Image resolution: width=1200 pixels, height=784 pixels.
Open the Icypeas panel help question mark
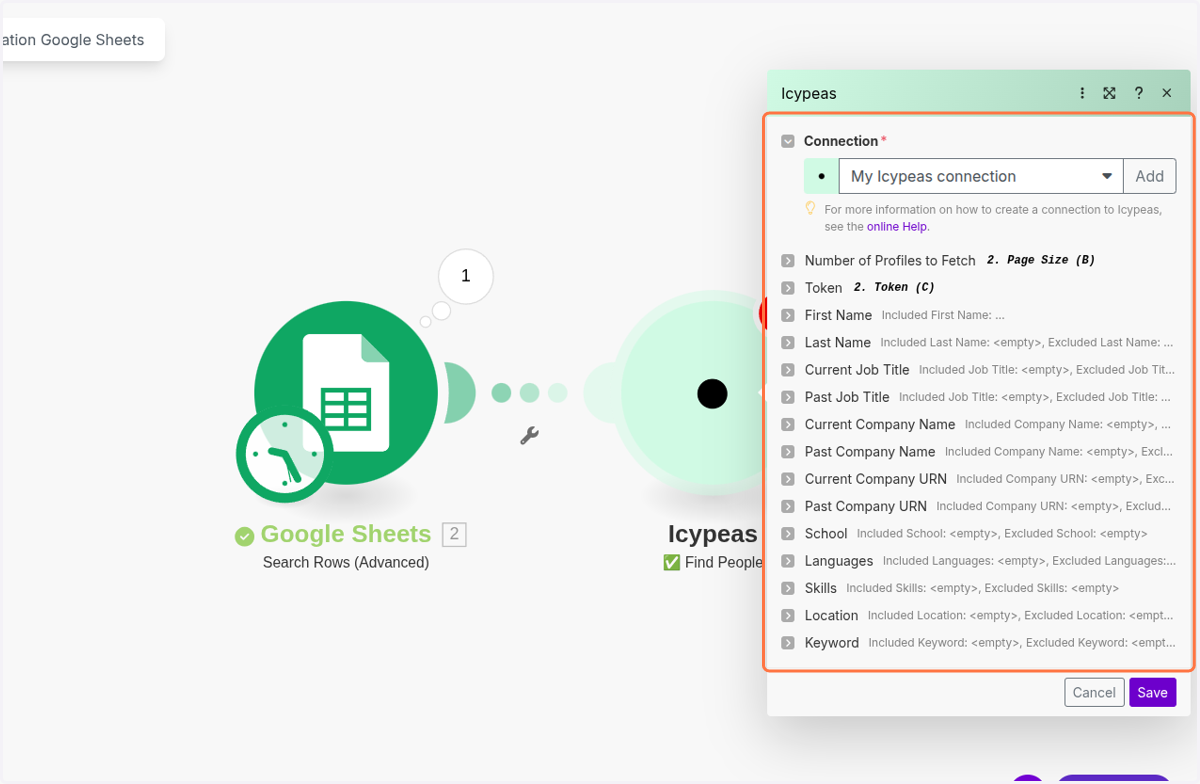tap(1138, 93)
